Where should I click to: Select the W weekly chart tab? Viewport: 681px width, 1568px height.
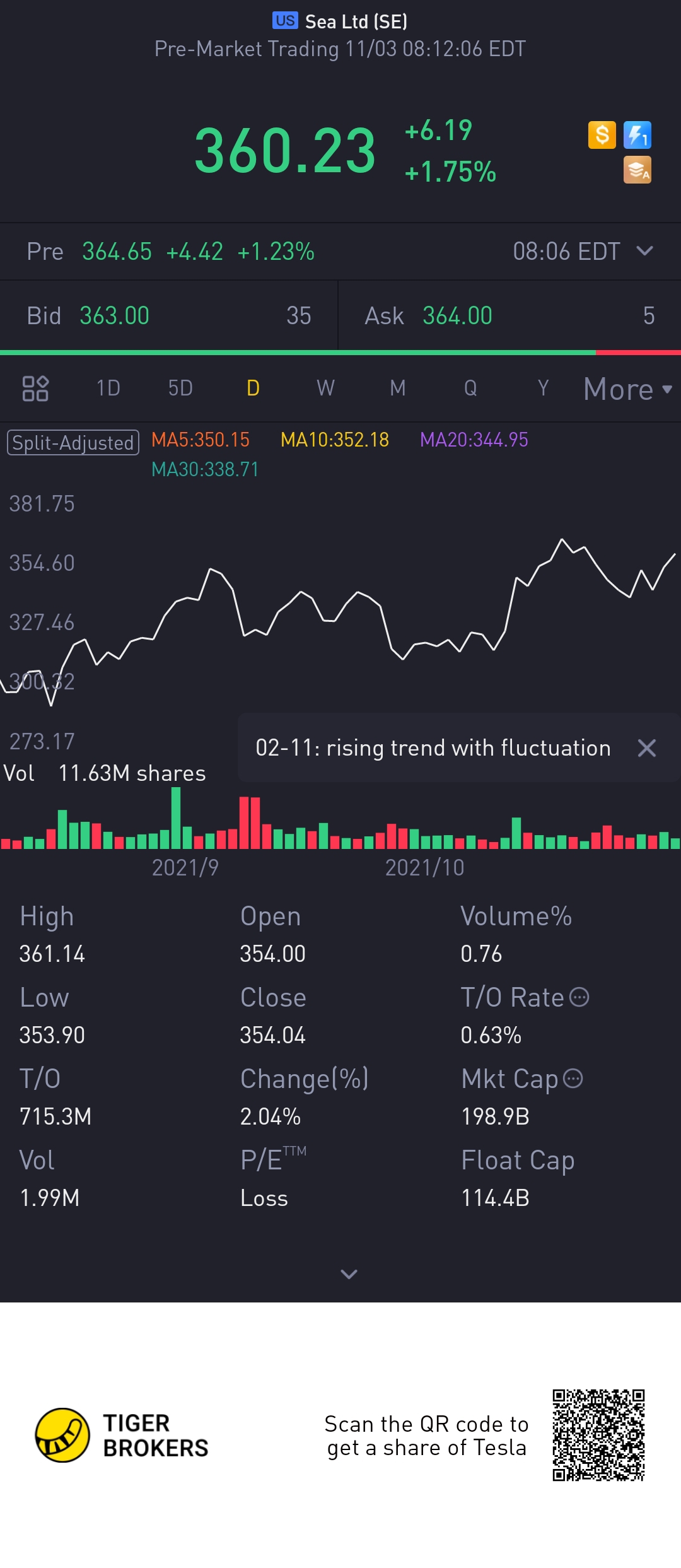(325, 388)
